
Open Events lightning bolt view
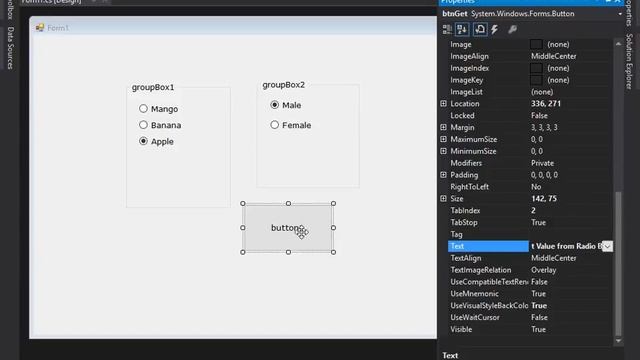(495, 29)
